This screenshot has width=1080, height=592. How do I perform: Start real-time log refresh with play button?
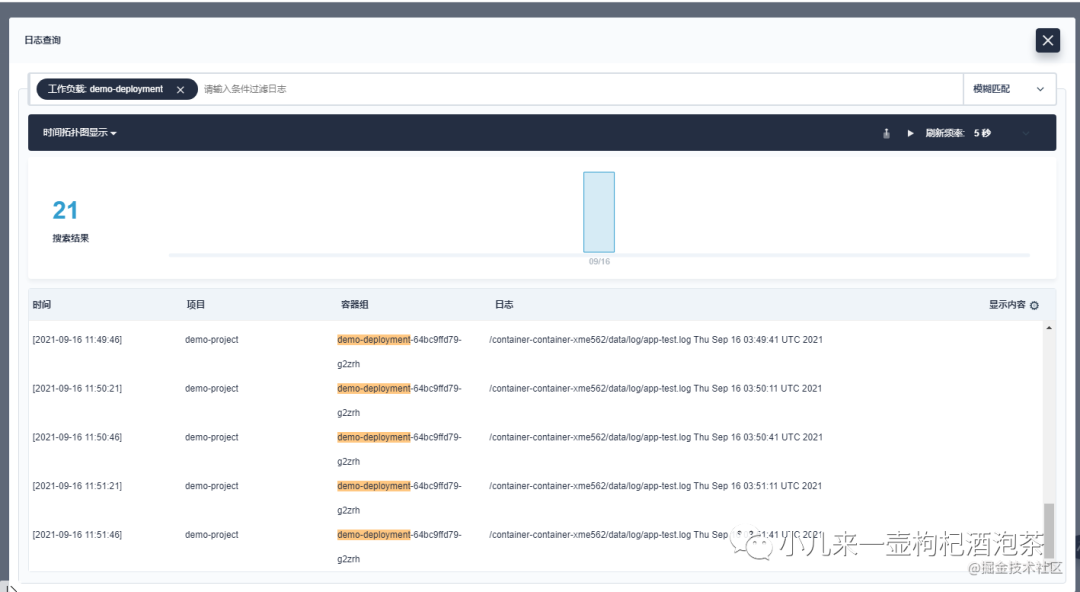coord(910,133)
